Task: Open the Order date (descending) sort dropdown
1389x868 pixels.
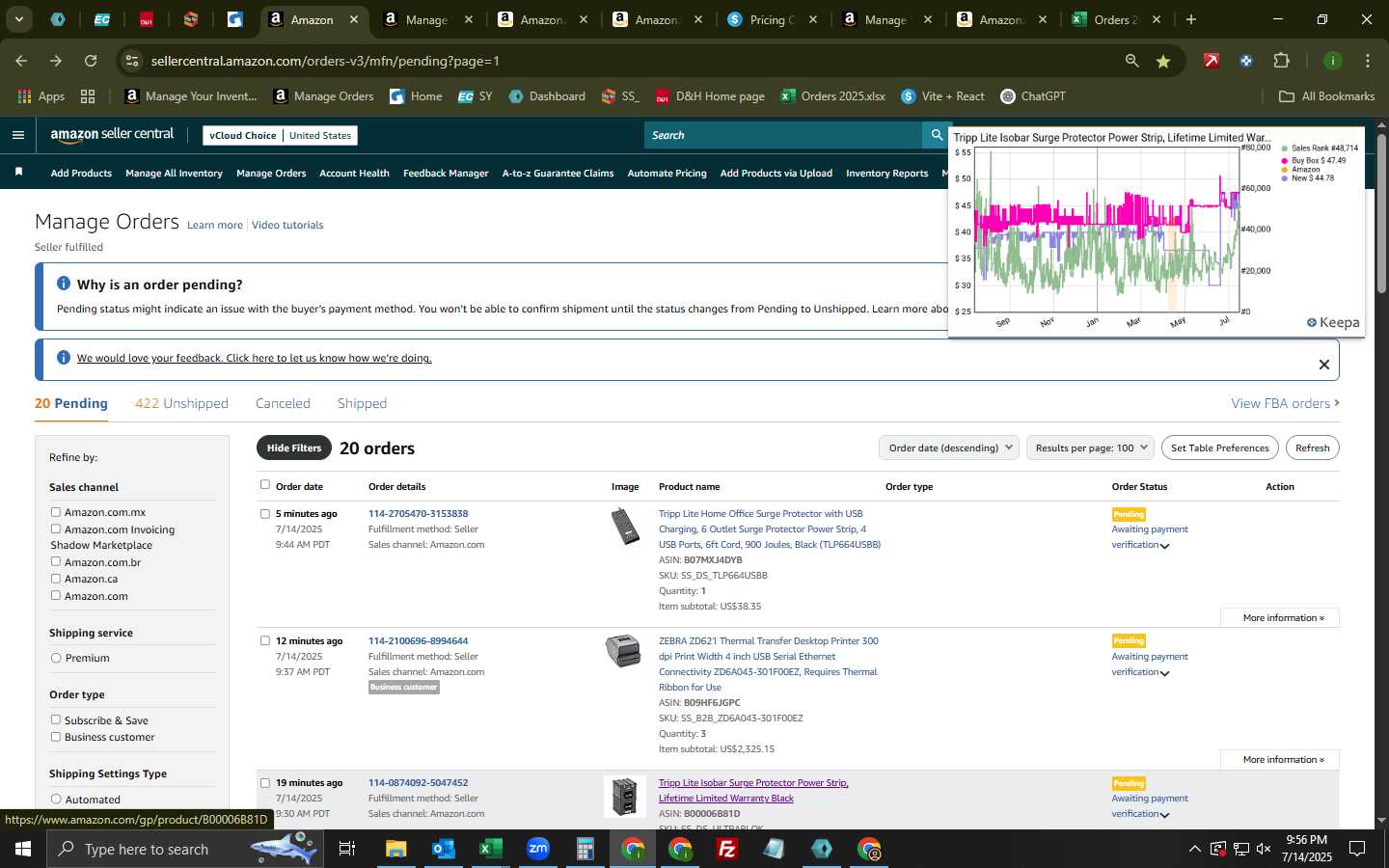Action: [949, 448]
